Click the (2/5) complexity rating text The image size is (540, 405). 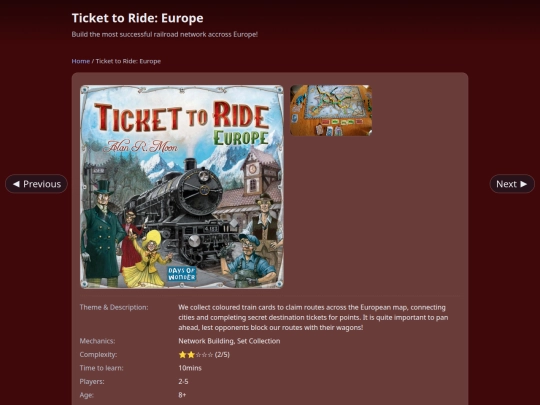pyautogui.click(x=222, y=354)
